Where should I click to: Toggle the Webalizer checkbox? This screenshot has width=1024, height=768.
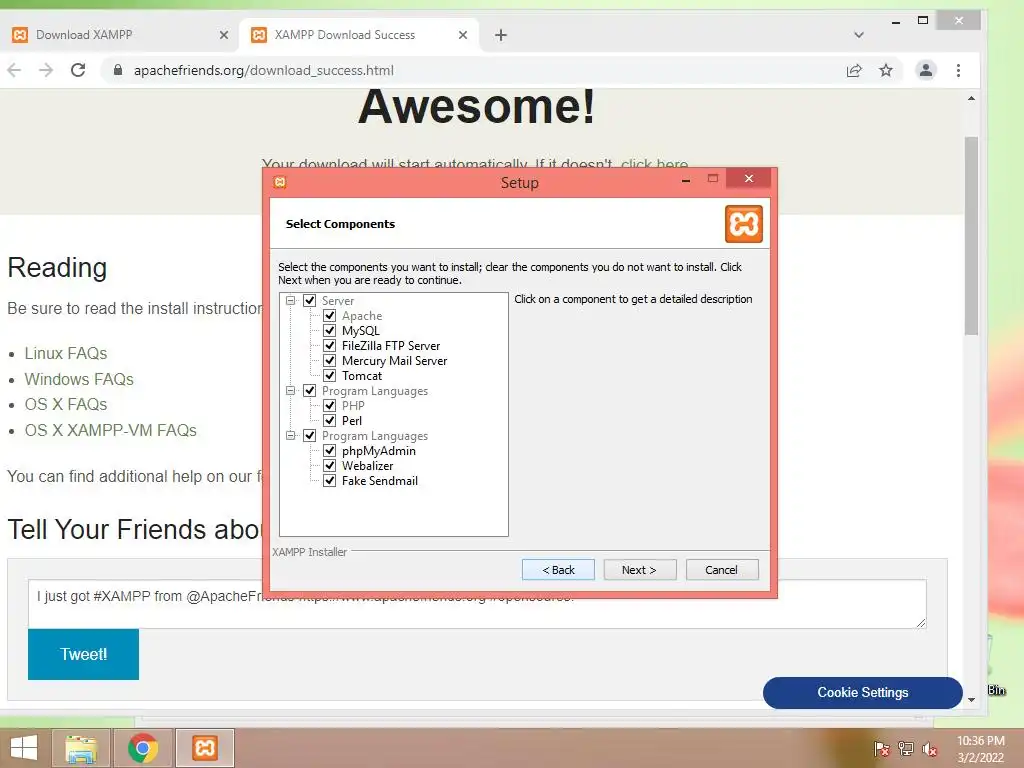[330, 466]
